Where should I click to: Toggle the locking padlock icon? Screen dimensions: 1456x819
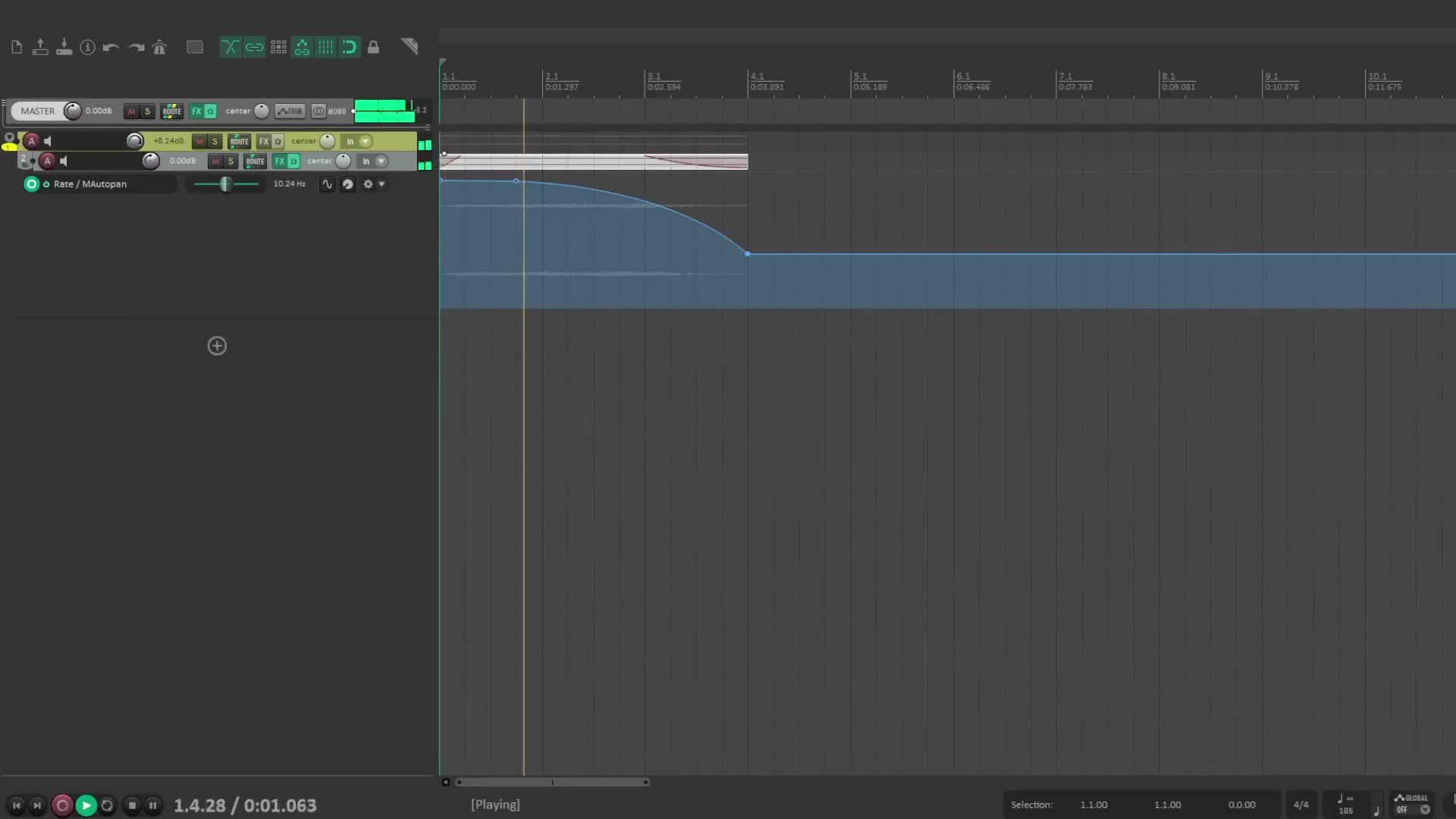(x=373, y=47)
